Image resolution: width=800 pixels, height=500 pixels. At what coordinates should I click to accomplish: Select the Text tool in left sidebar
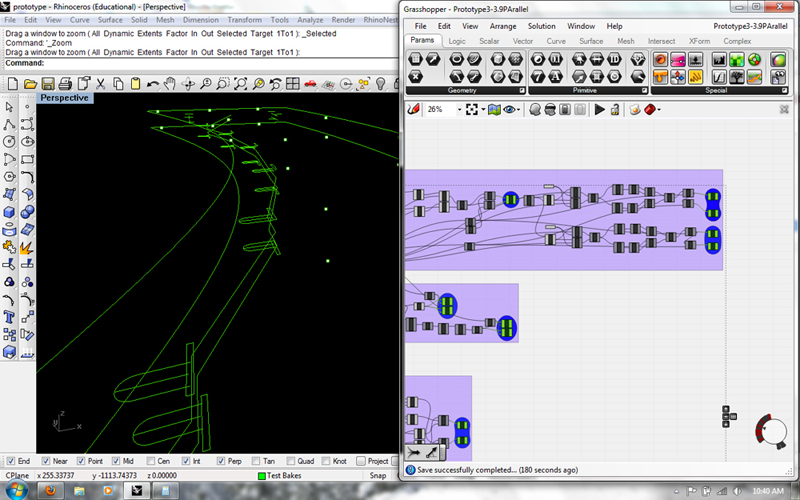pos(9,317)
